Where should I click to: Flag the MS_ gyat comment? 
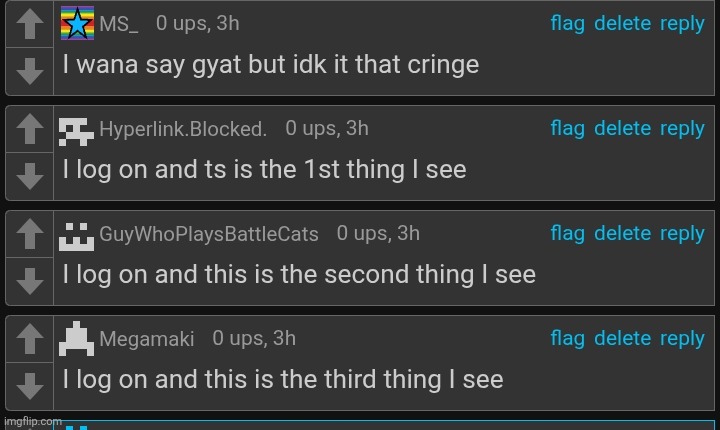567,24
